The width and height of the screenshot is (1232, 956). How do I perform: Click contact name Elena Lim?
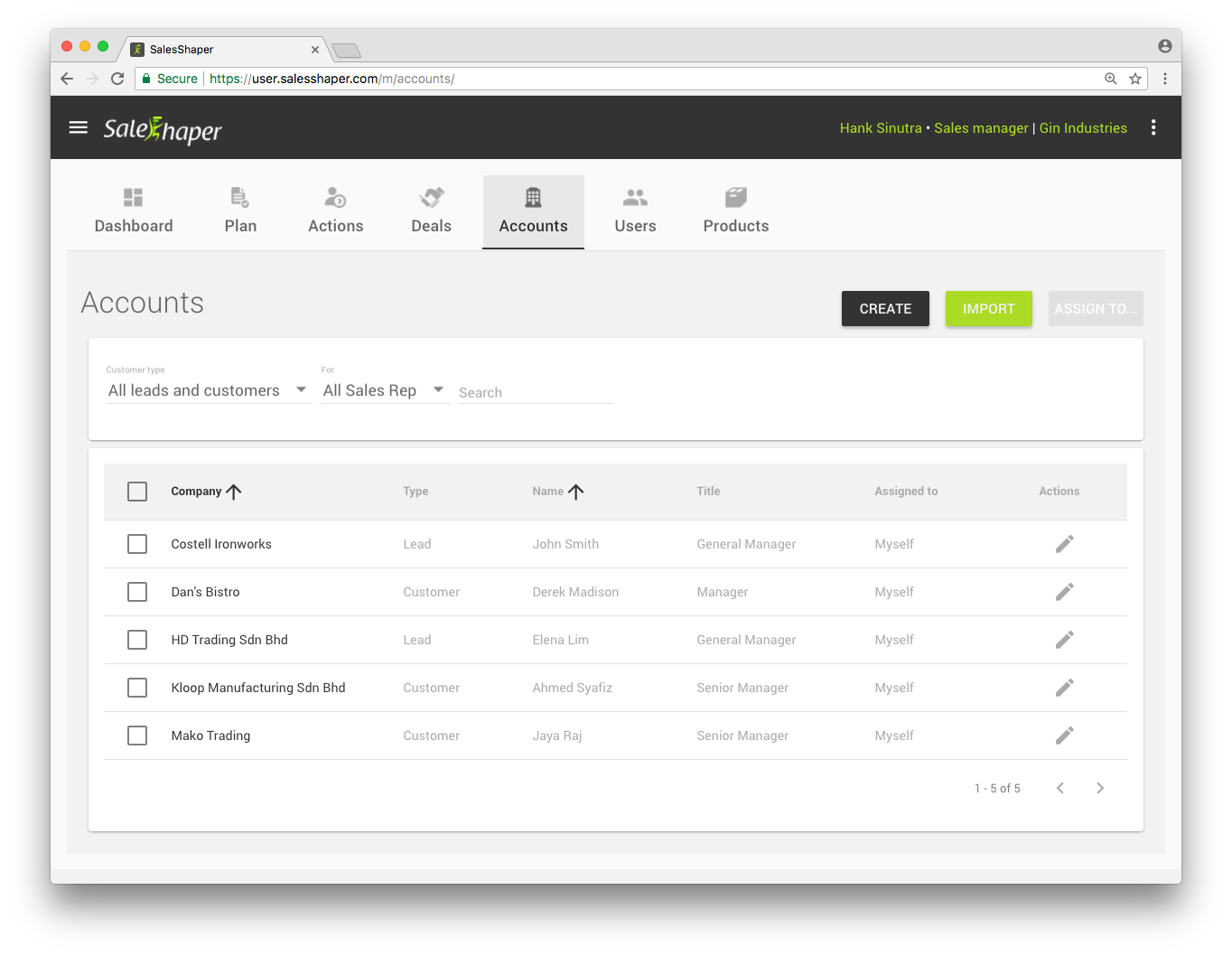click(x=560, y=640)
